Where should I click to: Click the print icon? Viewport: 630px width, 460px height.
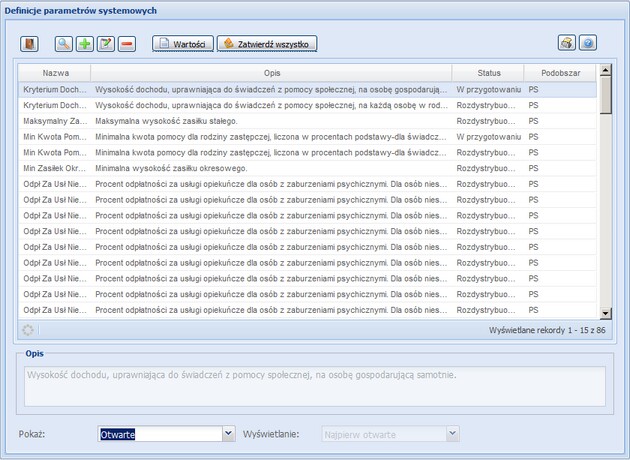click(567, 43)
